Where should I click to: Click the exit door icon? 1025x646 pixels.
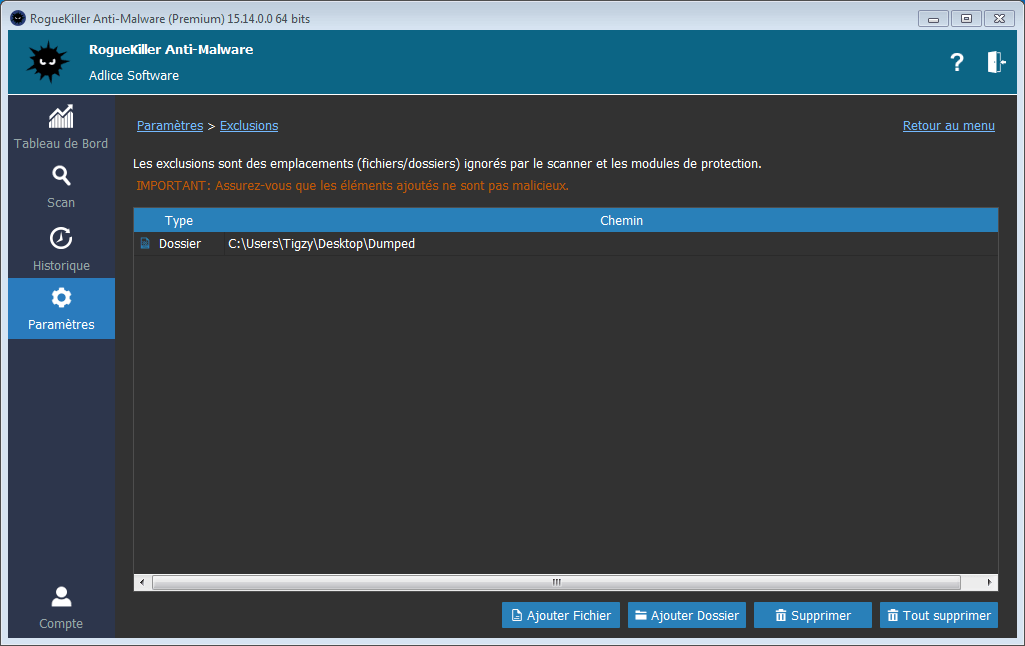click(996, 62)
